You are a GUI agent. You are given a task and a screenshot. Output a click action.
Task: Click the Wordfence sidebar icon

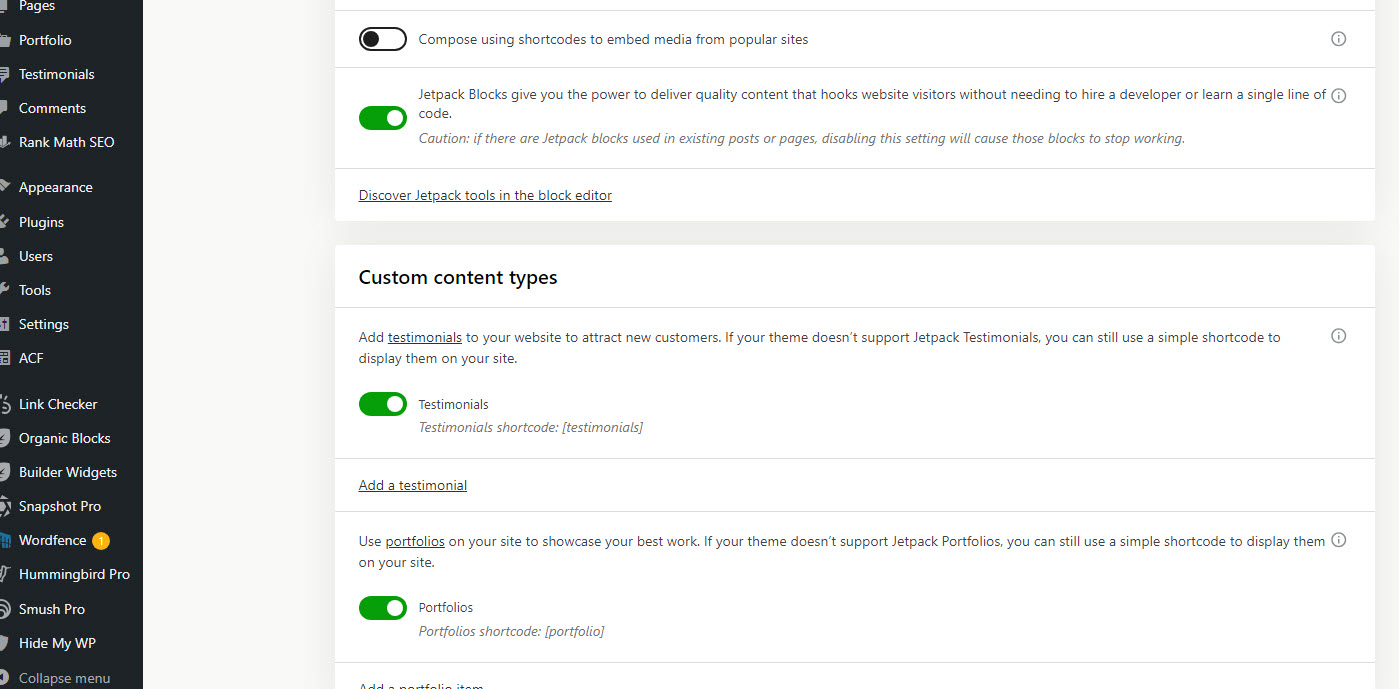5,540
